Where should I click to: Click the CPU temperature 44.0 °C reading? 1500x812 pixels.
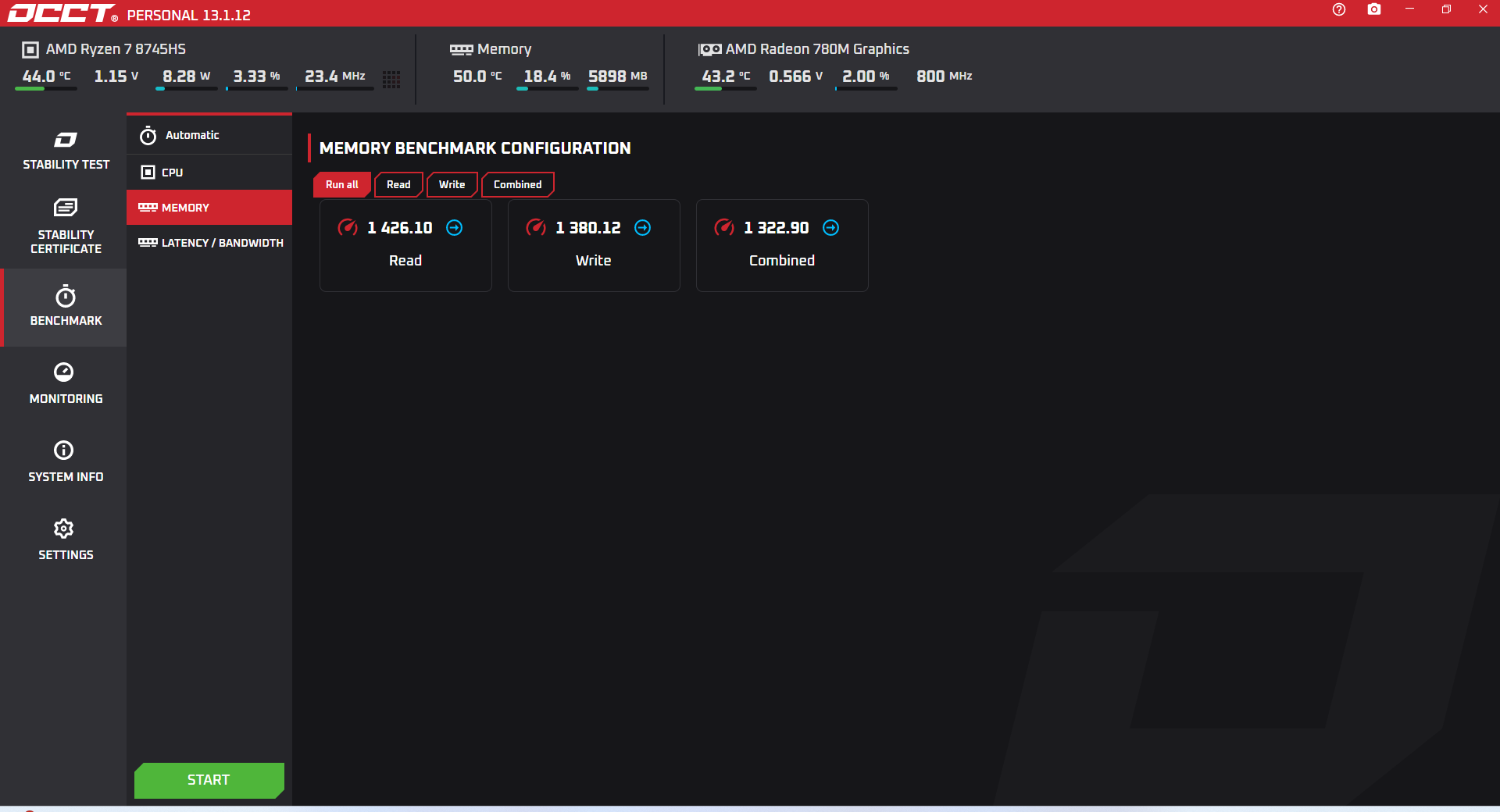tap(46, 77)
